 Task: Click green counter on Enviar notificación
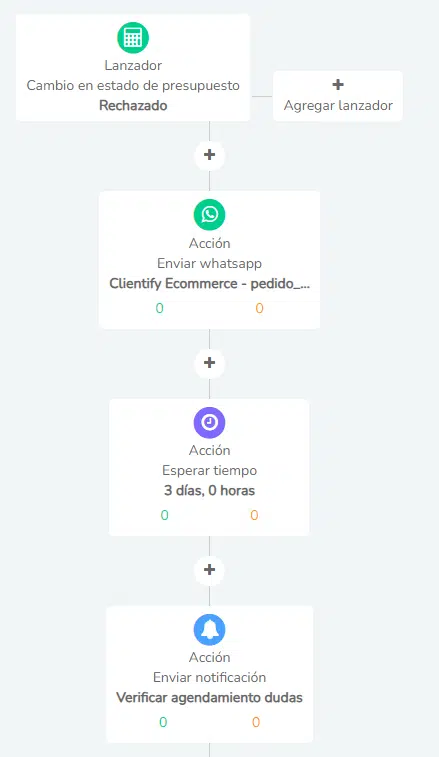click(163, 722)
